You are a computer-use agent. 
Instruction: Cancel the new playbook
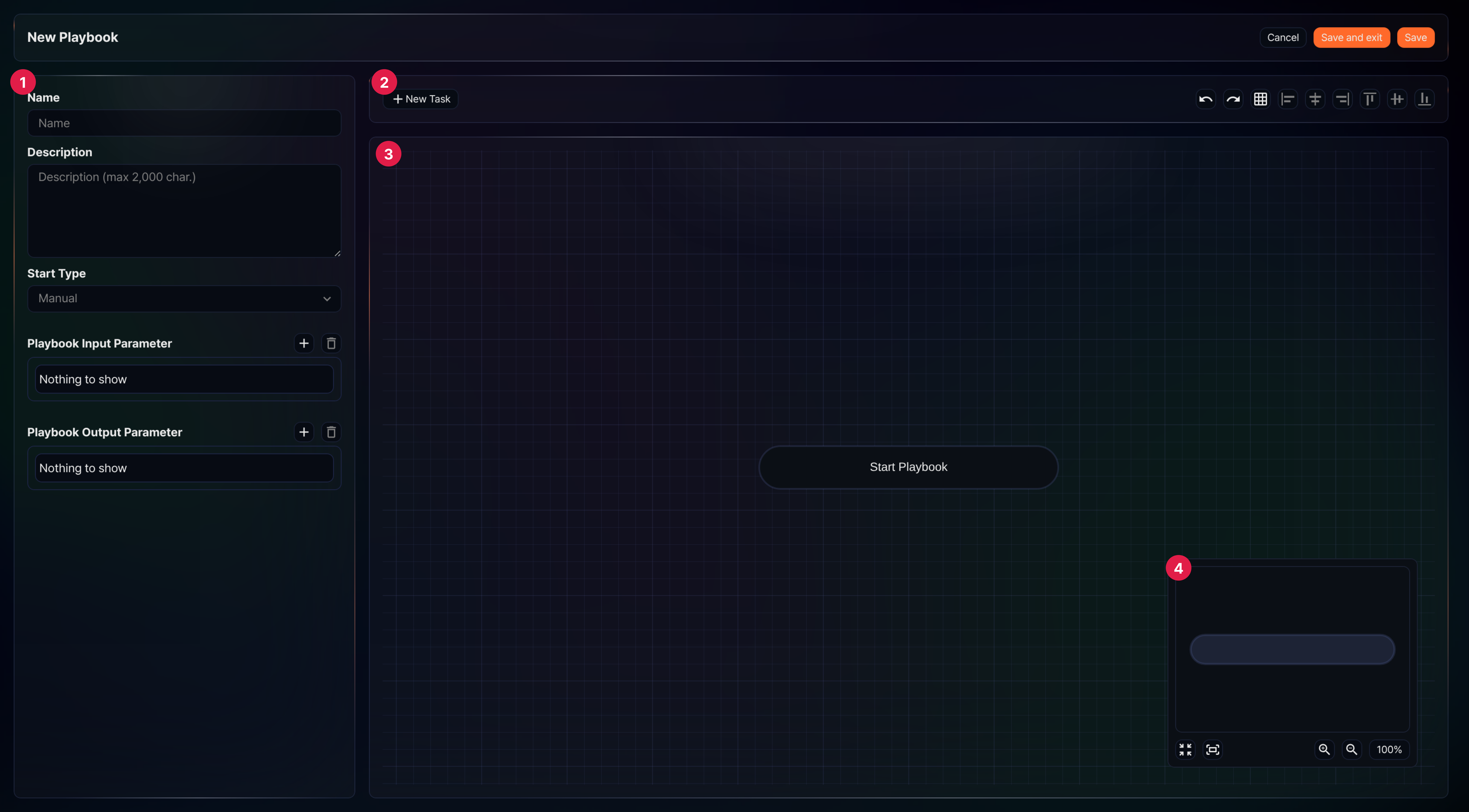(x=1283, y=38)
